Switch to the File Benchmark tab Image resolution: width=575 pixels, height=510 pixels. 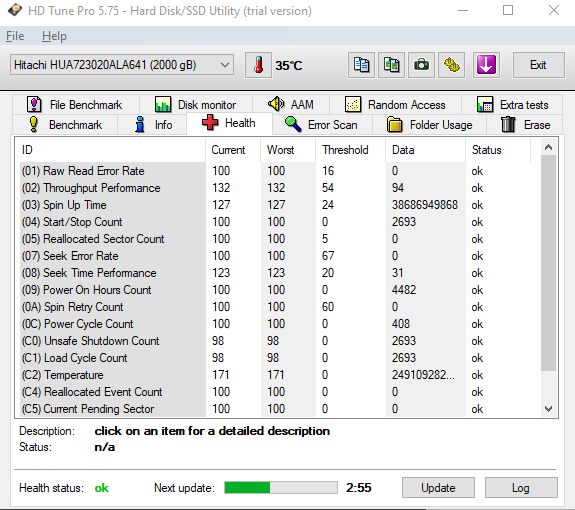[76, 104]
